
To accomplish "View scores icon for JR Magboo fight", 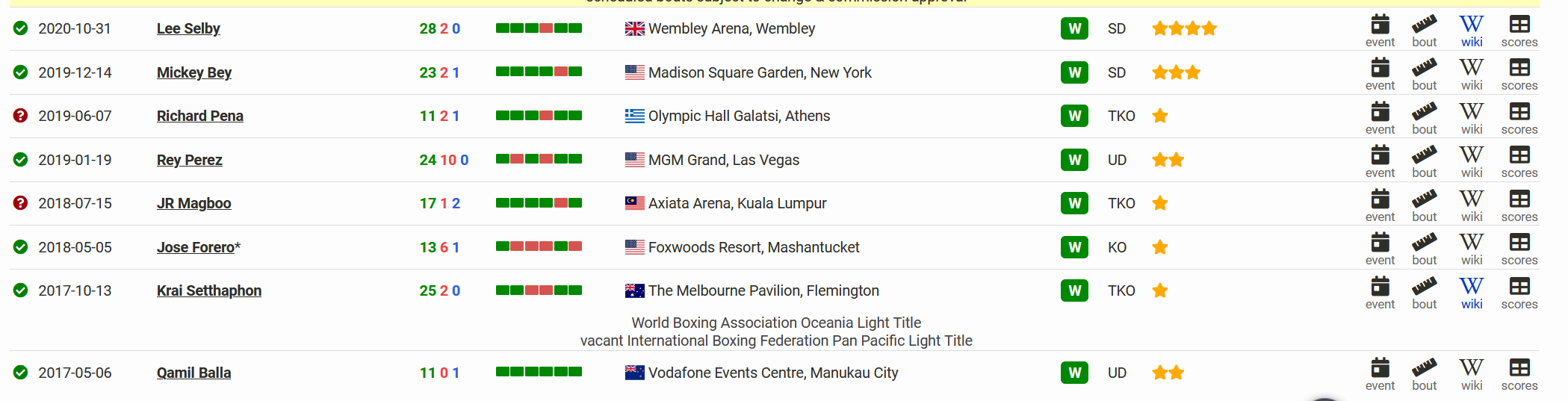I will 1519,206.
